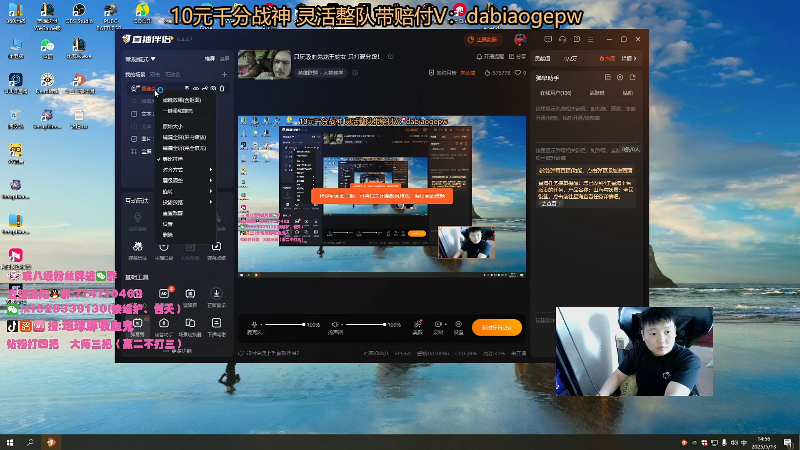800x450 pixels.
Task: Click 设置 in the context menu
Action: coord(167,224)
